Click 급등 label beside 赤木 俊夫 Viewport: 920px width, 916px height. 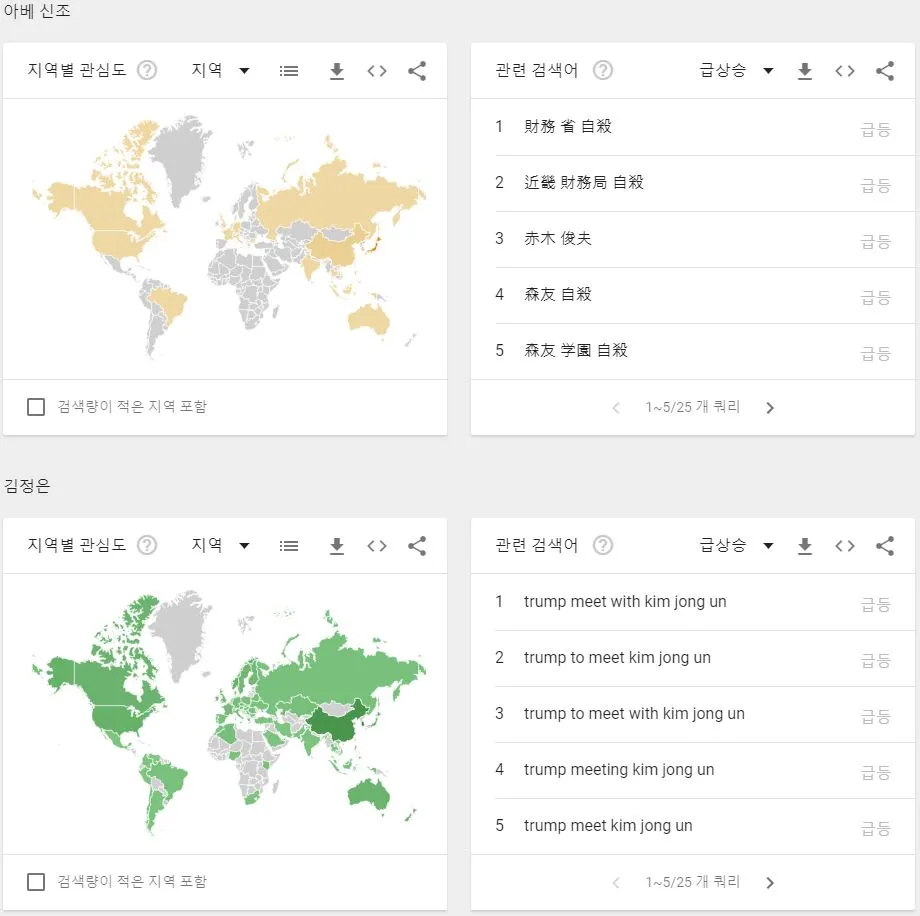(875, 241)
